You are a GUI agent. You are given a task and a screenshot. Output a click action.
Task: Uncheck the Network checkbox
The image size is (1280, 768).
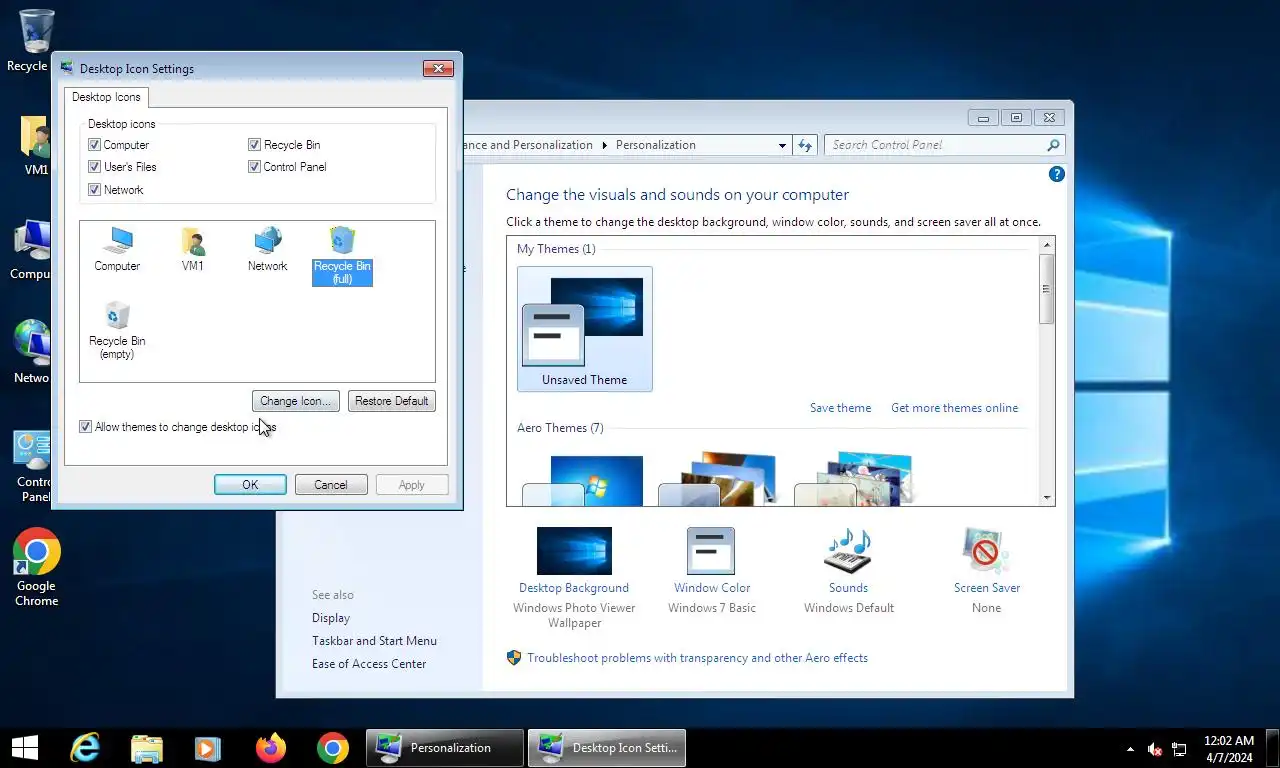[x=95, y=190]
